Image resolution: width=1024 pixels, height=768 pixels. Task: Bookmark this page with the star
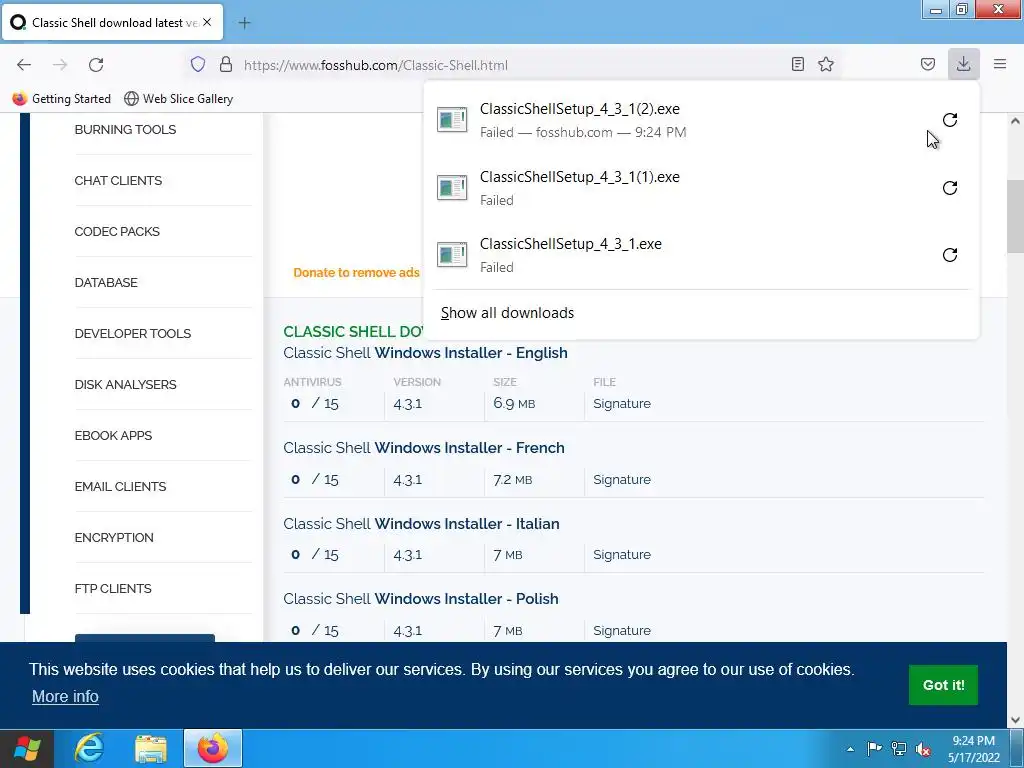point(826,64)
